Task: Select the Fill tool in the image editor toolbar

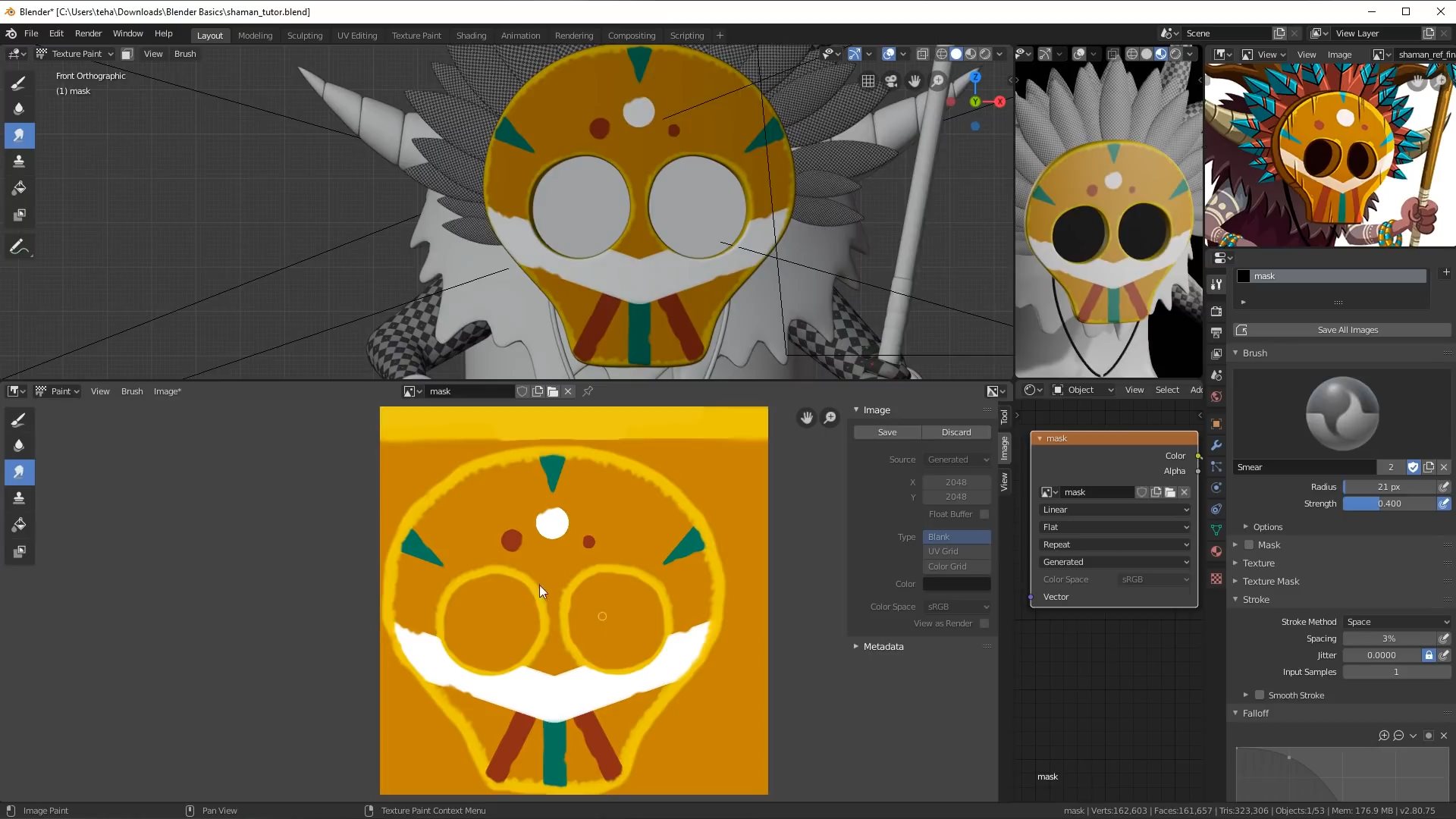Action: coord(19,525)
